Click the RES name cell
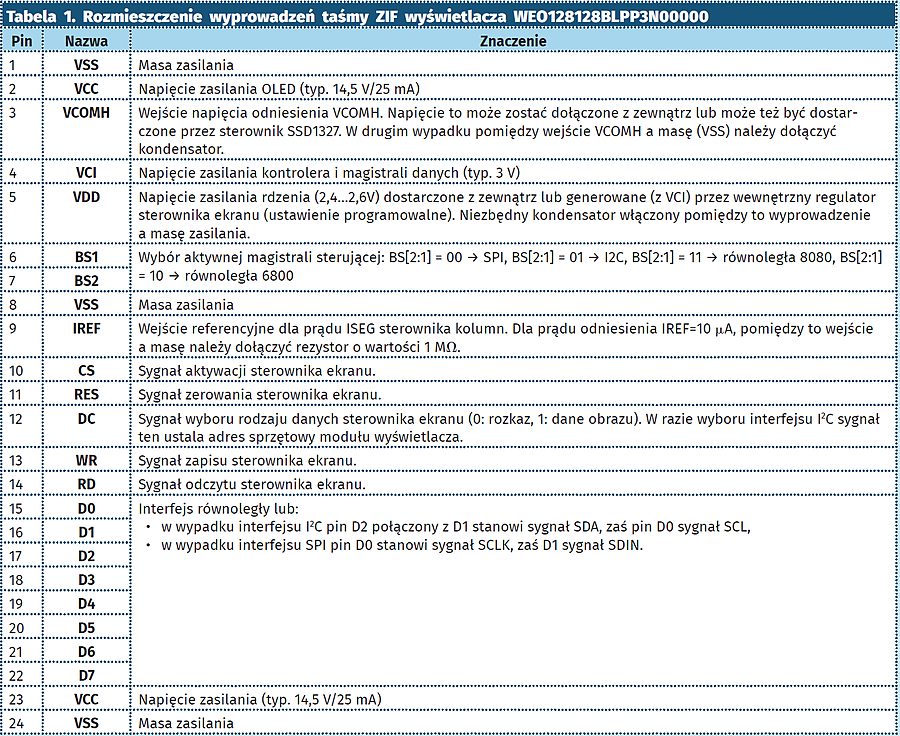The height and width of the screenshot is (736, 900). [x=86, y=395]
